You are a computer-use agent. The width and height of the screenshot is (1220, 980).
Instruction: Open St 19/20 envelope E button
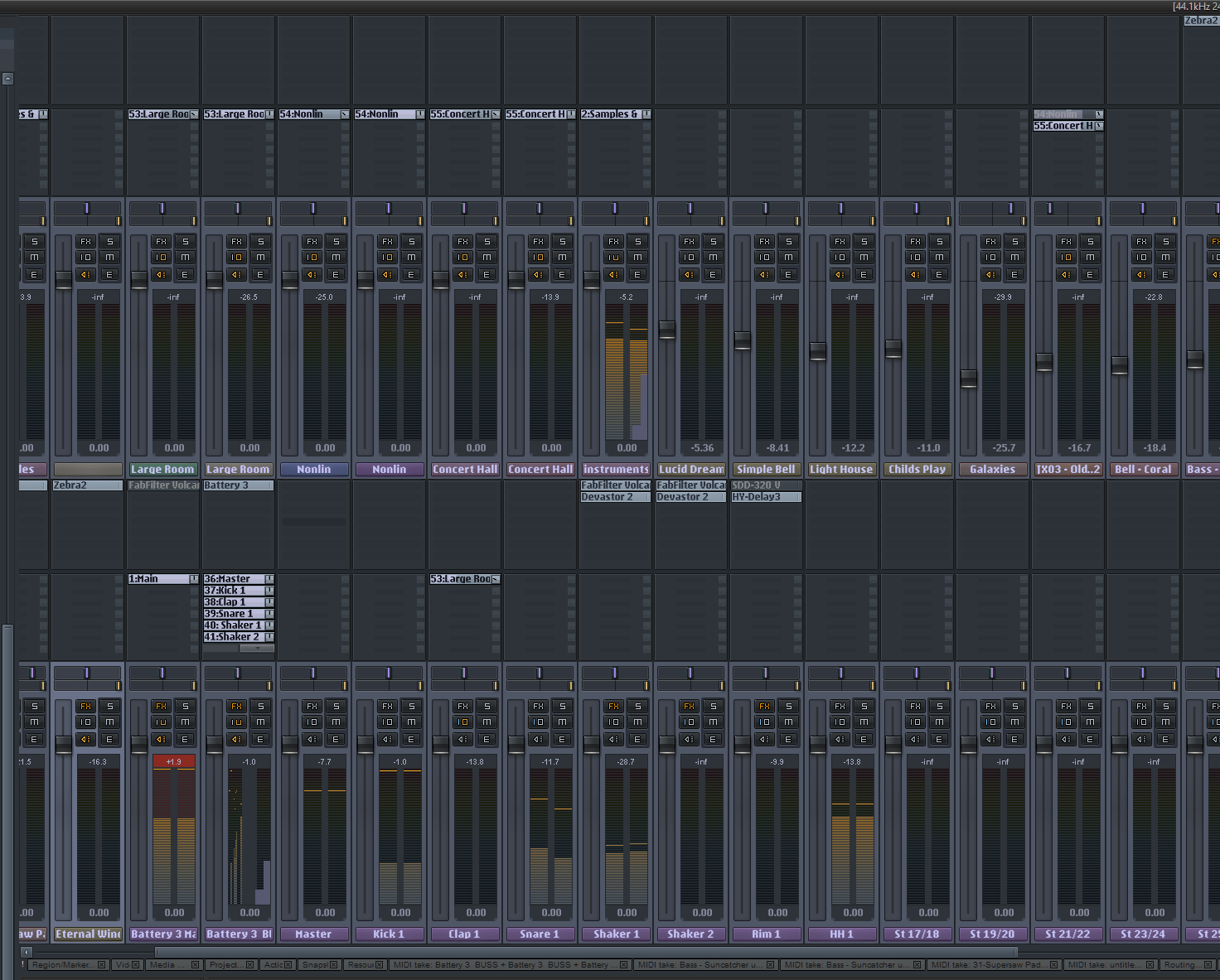(x=1014, y=739)
